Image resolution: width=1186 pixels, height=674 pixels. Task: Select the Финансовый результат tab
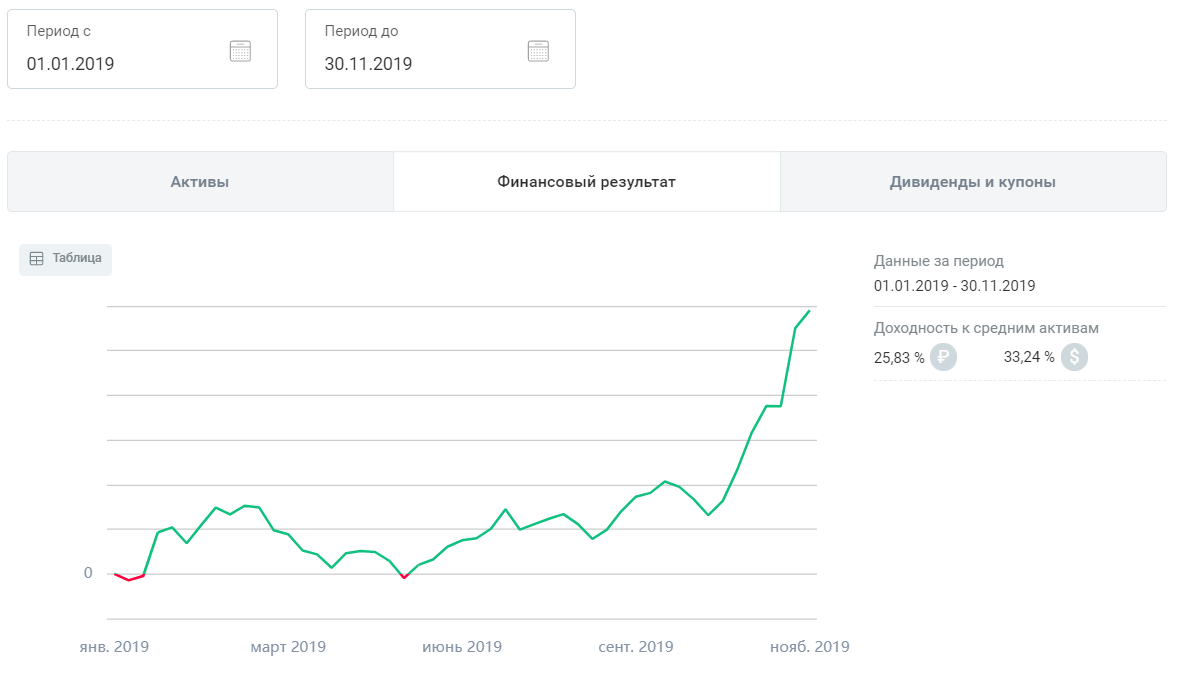pyautogui.click(x=587, y=182)
